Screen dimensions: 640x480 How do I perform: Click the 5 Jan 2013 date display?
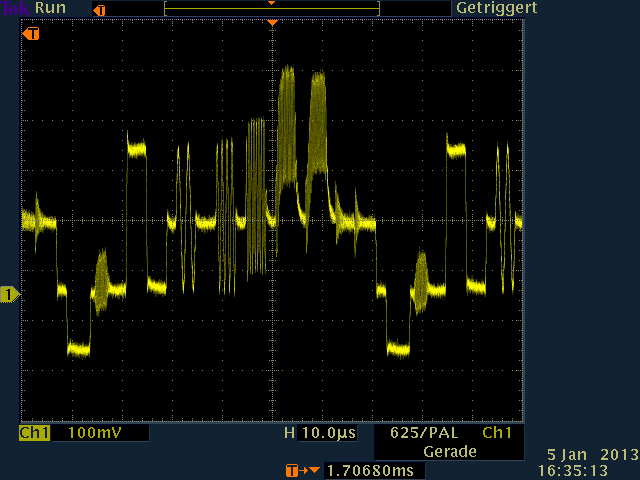pyautogui.click(x=592, y=453)
